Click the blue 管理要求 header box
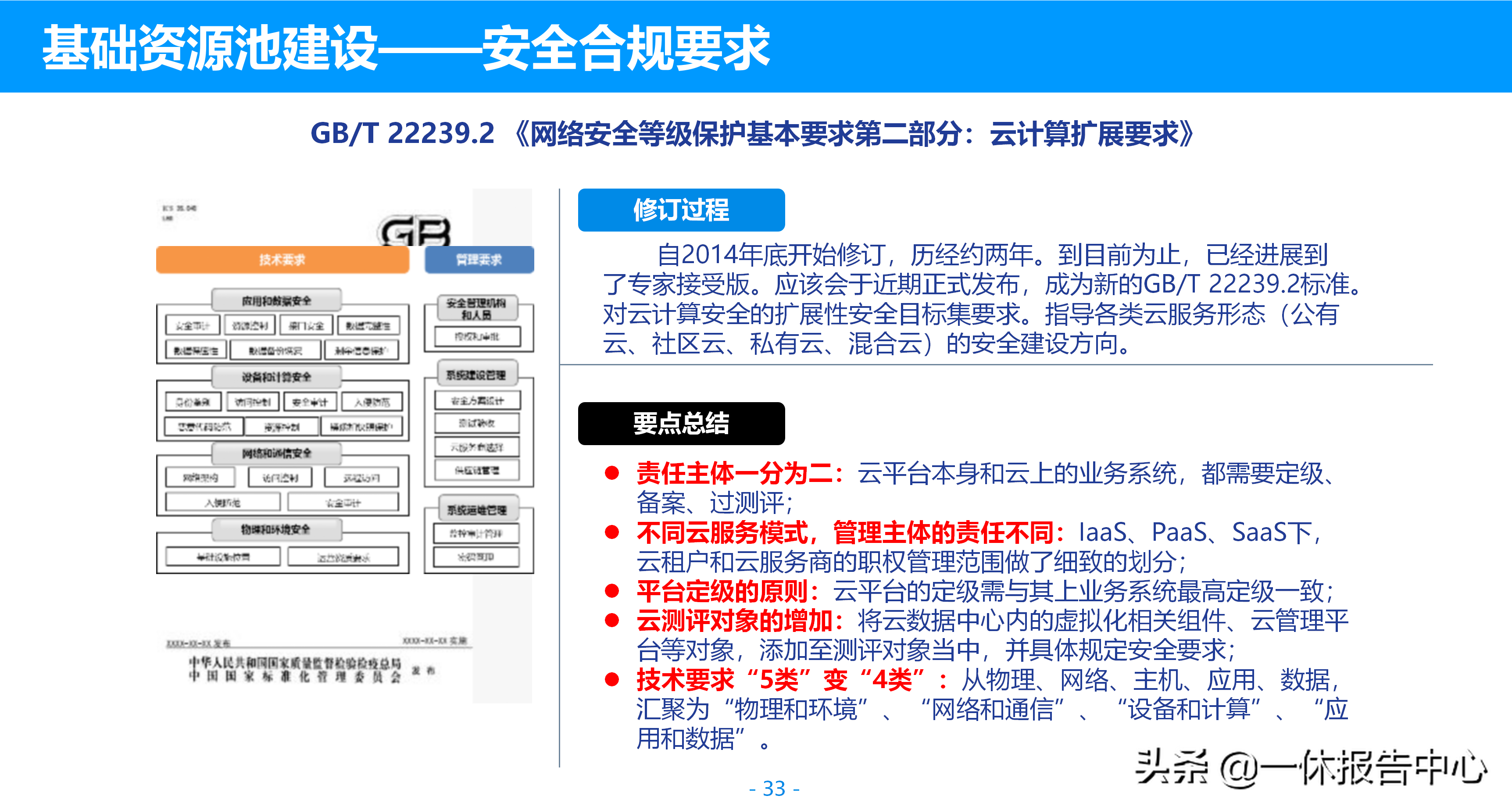The image size is (1512, 810). click(479, 260)
